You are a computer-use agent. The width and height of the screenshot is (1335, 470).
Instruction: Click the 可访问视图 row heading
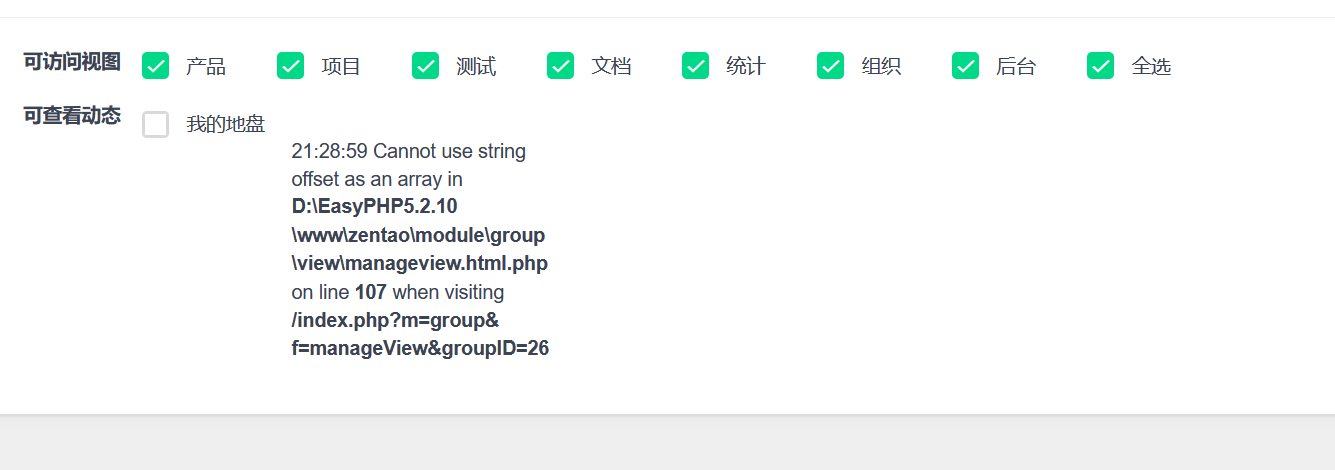click(72, 62)
